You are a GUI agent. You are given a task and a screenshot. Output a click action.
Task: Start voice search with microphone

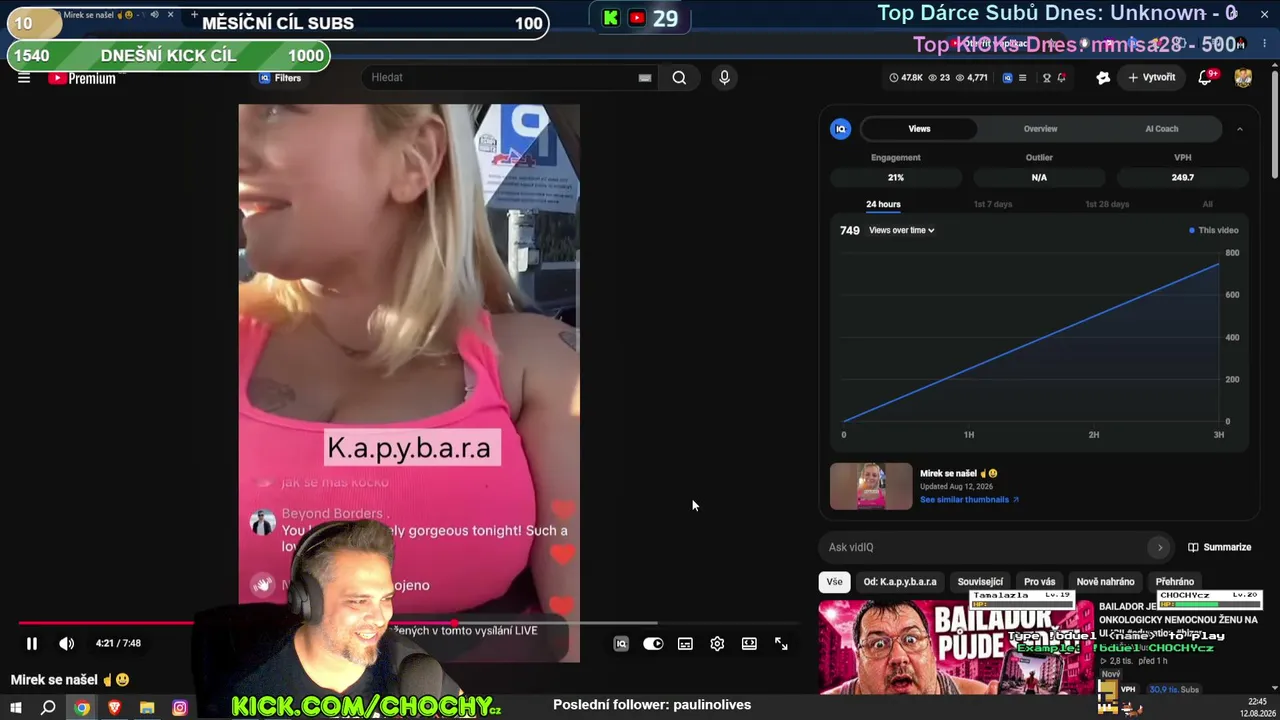coord(725,78)
